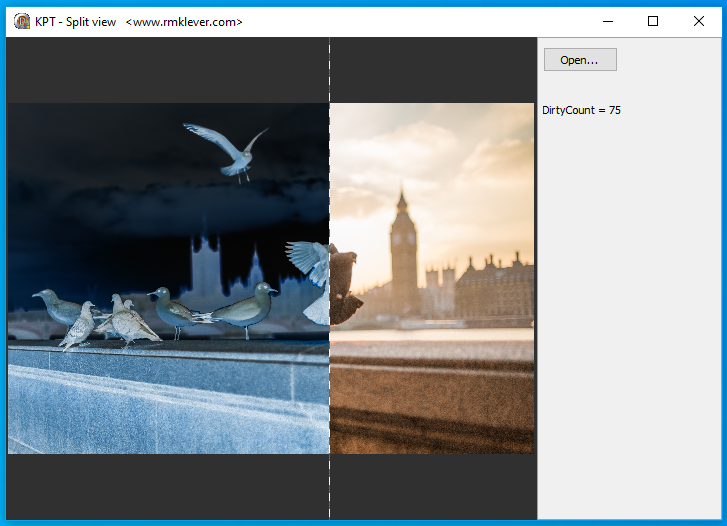Close the KPT Split view window
This screenshot has width=727, height=526.
pos(698,21)
